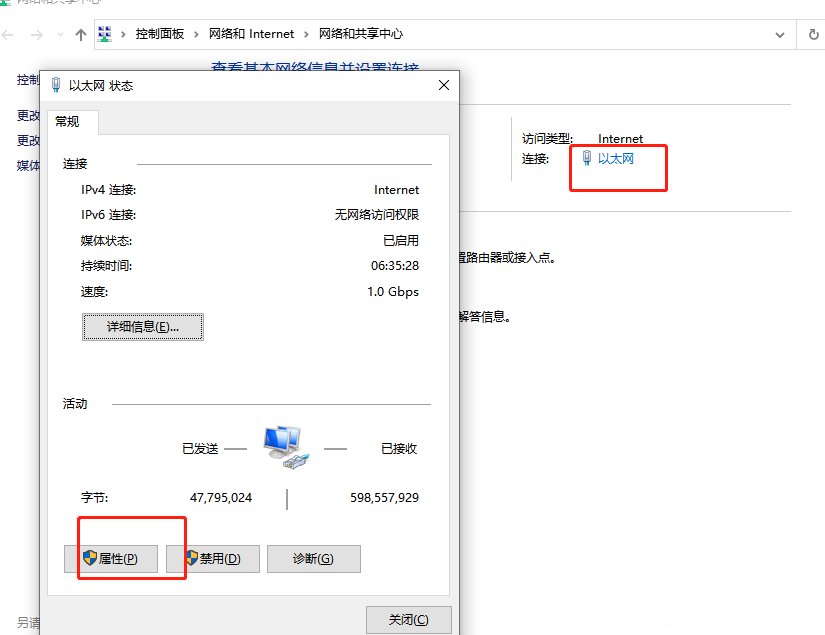Go to the 控制面板 breadcrumb item
The height and width of the screenshot is (635, 825).
[160, 34]
